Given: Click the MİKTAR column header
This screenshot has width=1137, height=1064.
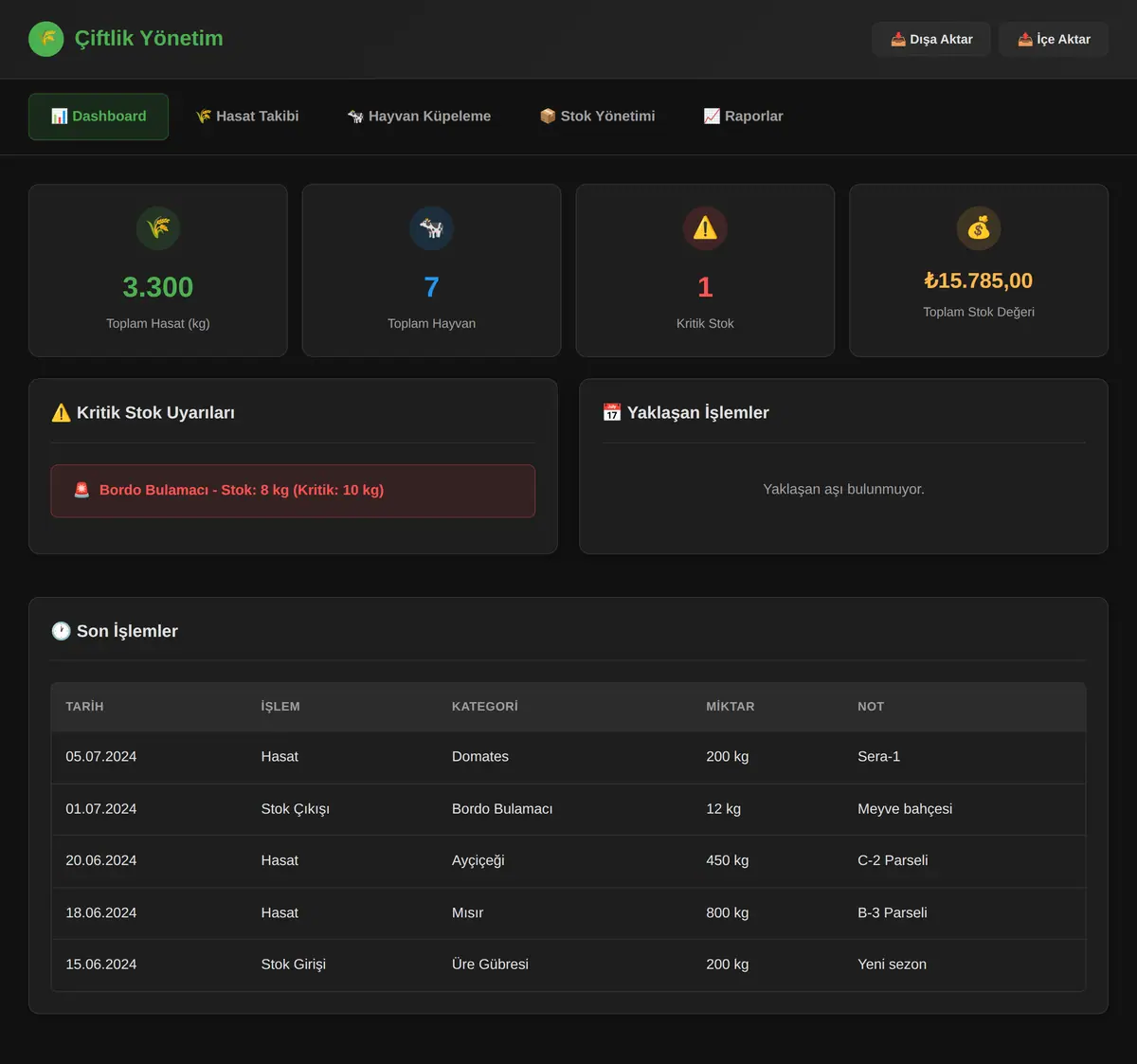Looking at the screenshot, I should [x=731, y=707].
